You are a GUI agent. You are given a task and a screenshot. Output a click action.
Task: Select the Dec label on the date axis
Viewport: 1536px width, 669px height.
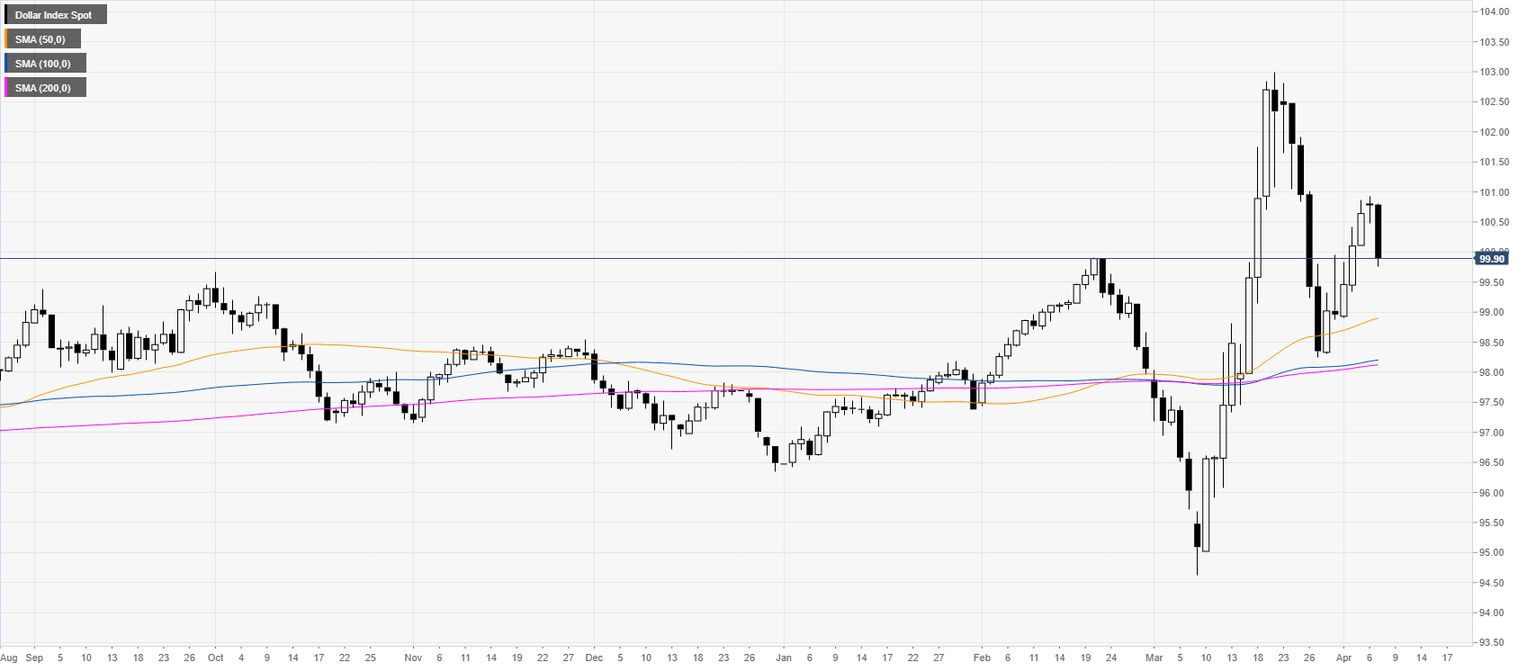click(592, 660)
